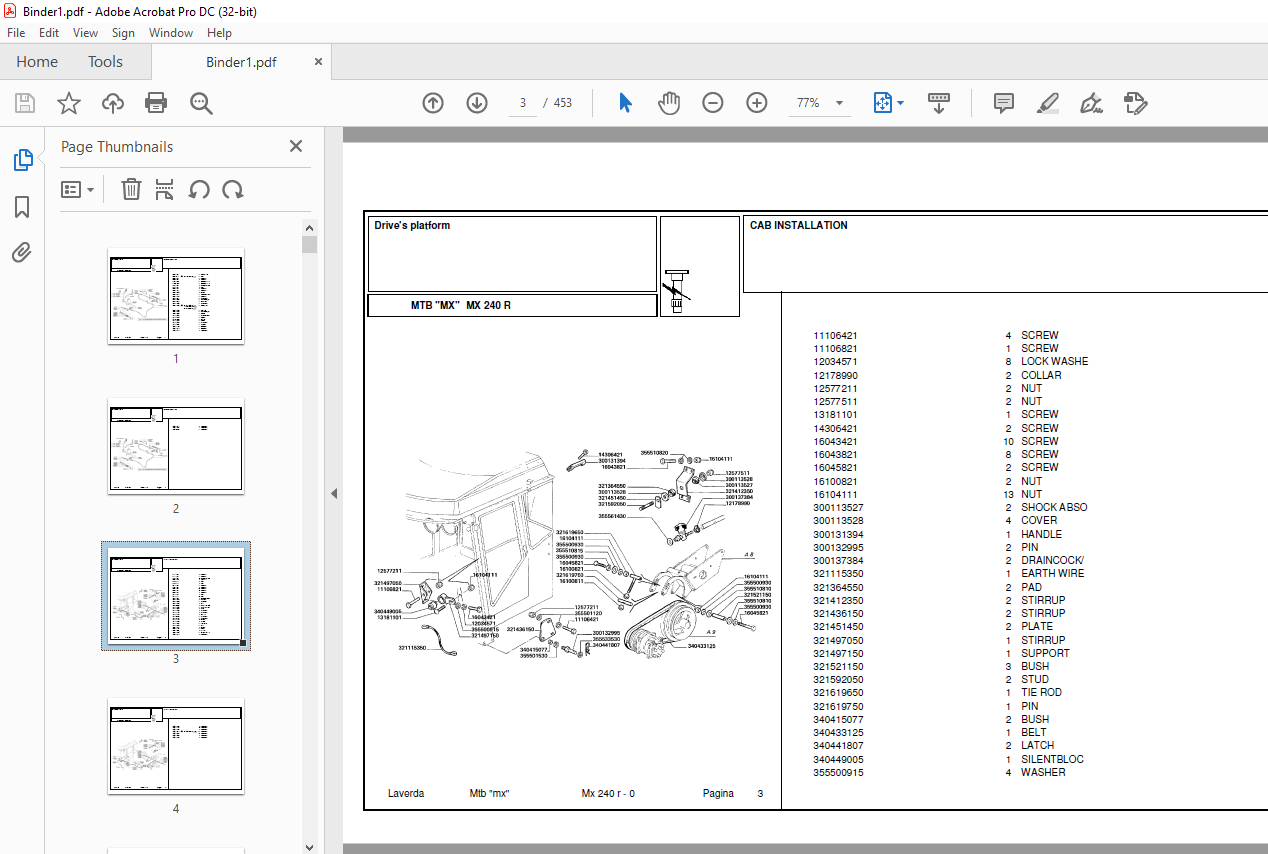The width and height of the screenshot is (1268, 854).
Task: Open the zoom percentage dropdown
Action: pyautogui.click(x=839, y=103)
